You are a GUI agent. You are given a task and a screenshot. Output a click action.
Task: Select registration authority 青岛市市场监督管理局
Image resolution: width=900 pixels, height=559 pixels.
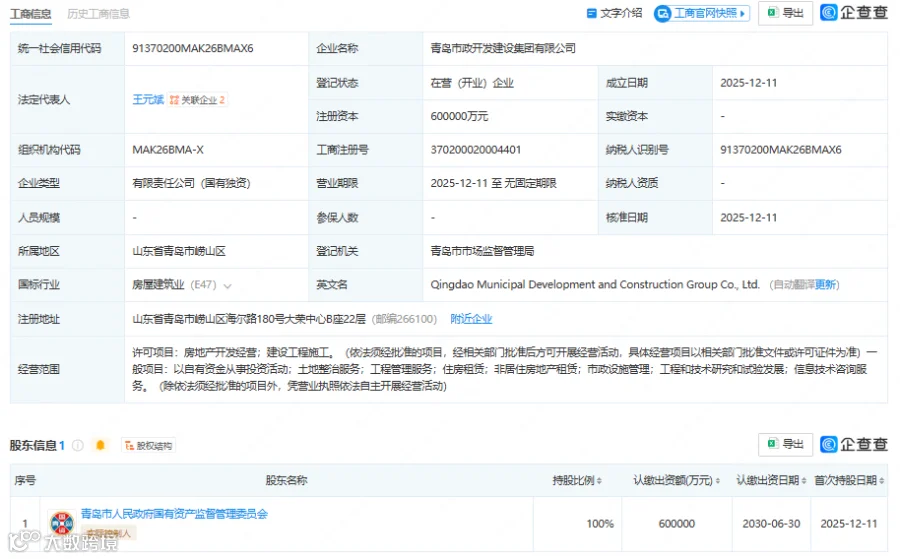482,251
